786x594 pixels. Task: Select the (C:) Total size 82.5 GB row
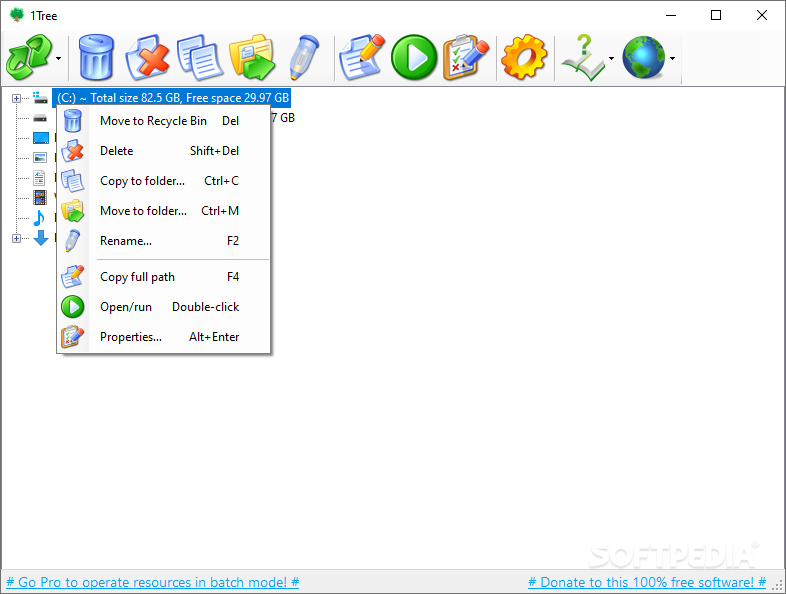click(171, 98)
